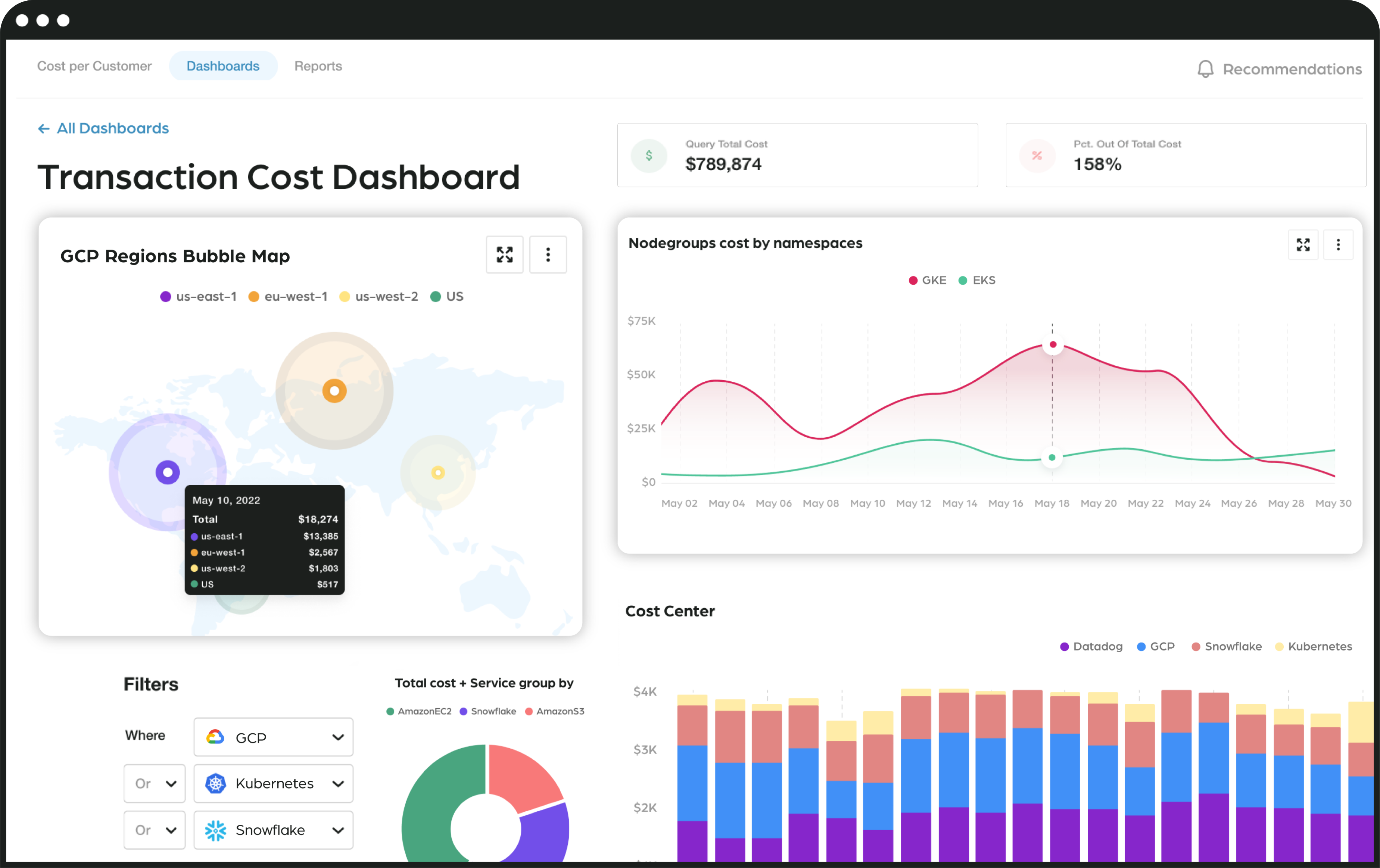Select the Cost per Customer tab
This screenshot has height=868, width=1380.
94,66
